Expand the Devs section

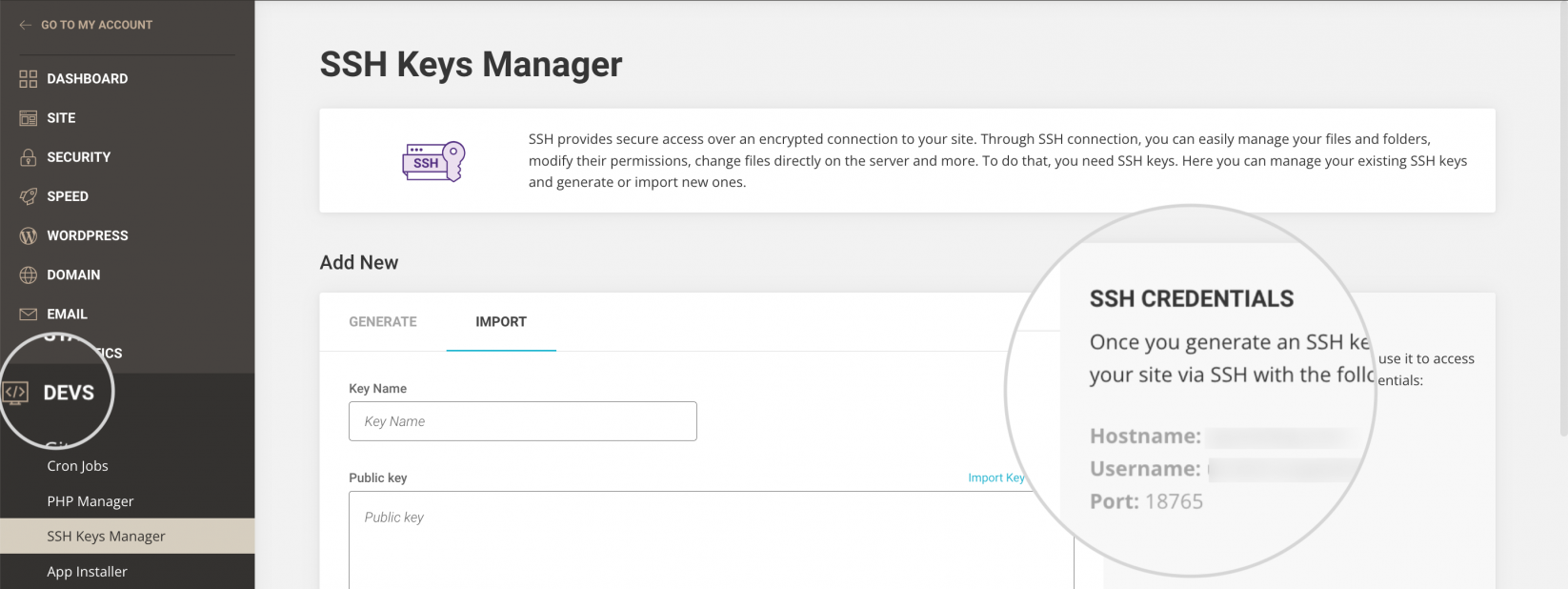tap(69, 393)
